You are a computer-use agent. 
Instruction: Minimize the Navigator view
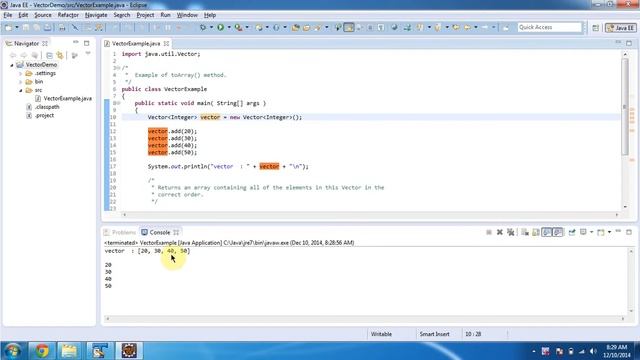point(76,42)
